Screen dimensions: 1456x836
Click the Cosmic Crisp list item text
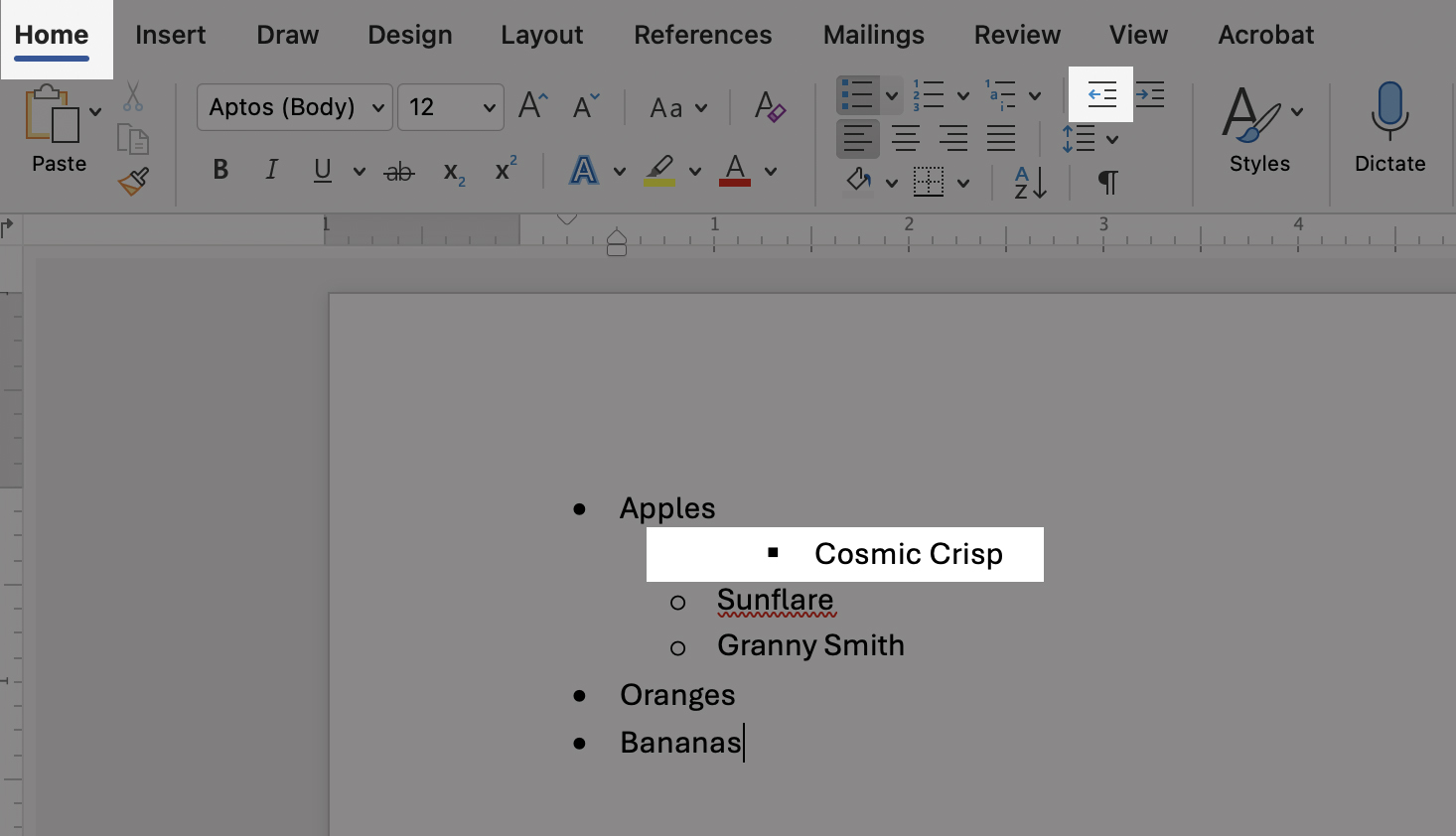click(x=908, y=554)
